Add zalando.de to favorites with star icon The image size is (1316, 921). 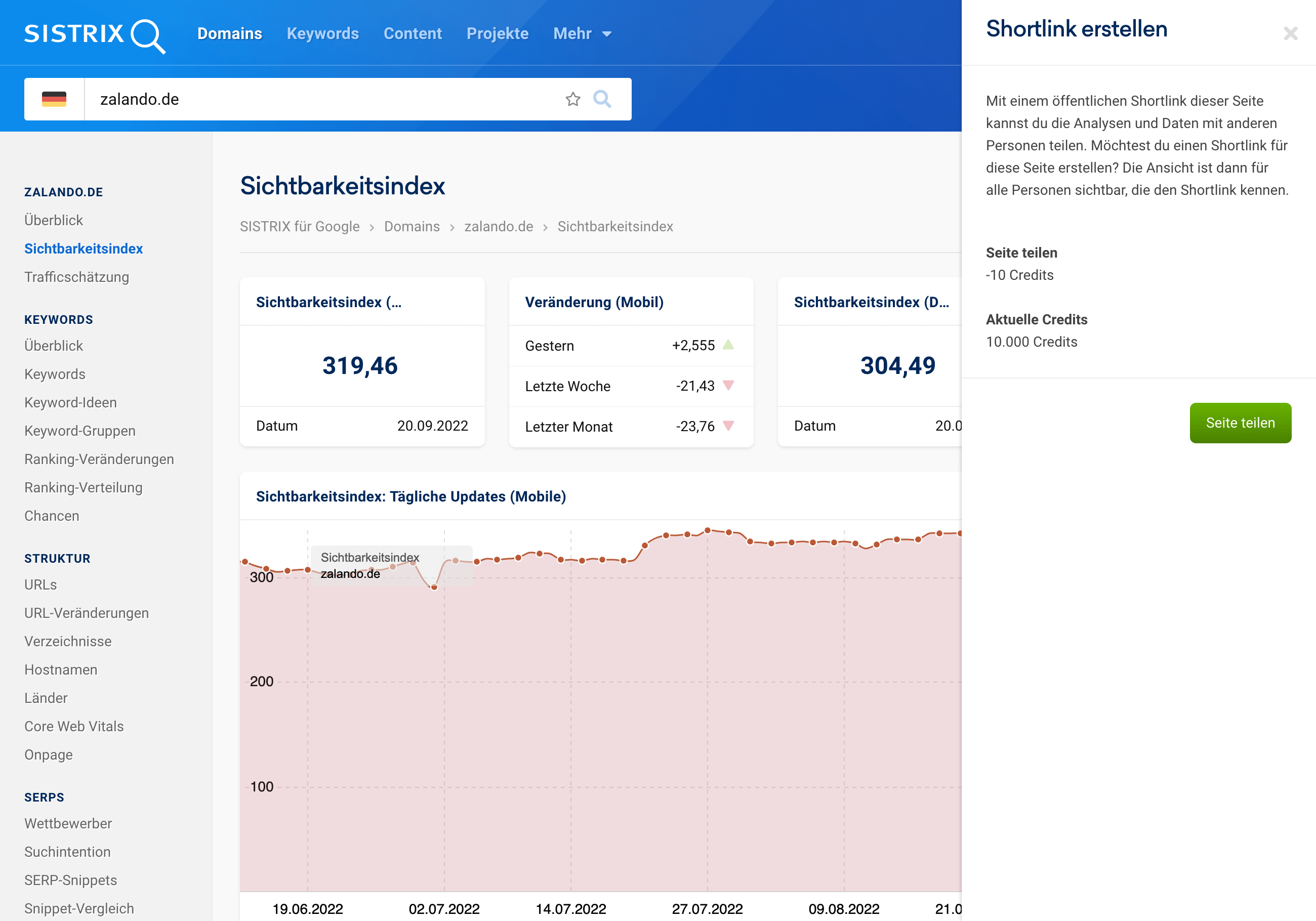coord(572,99)
